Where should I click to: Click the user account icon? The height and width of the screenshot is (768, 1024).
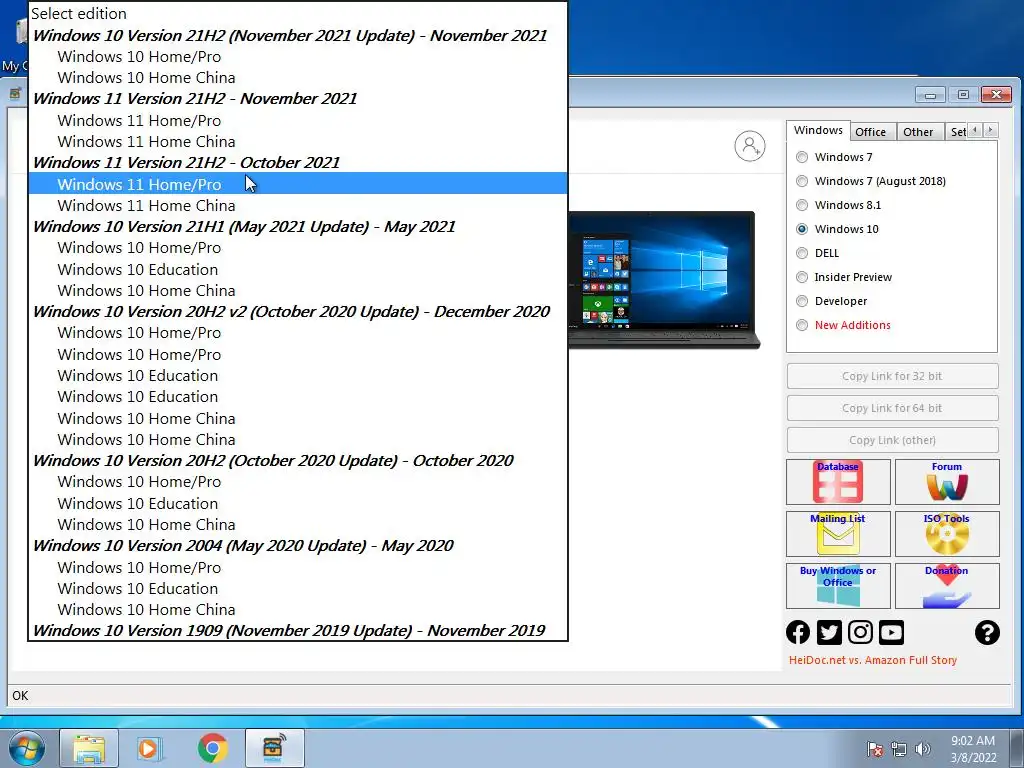pyautogui.click(x=750, y=146)
